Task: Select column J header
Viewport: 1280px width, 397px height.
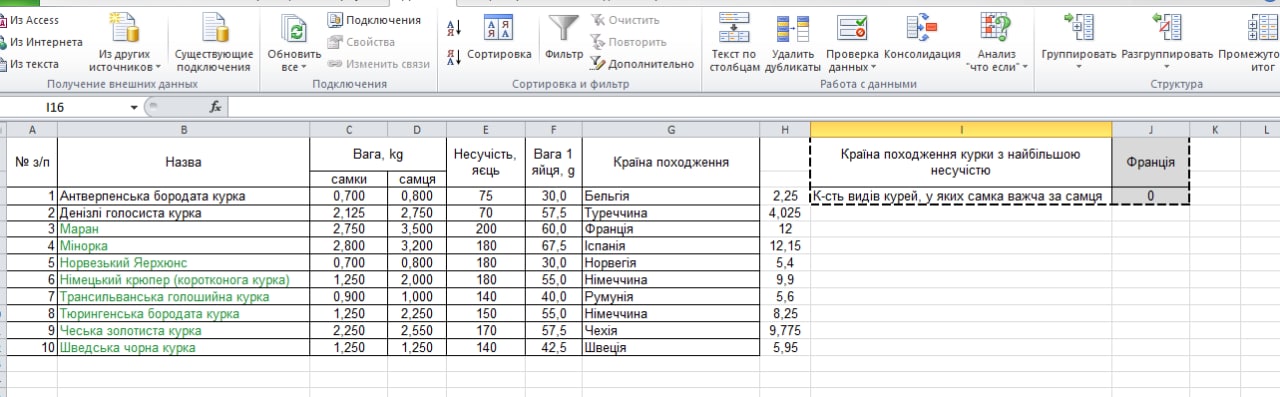Action: pos(1151,130)
